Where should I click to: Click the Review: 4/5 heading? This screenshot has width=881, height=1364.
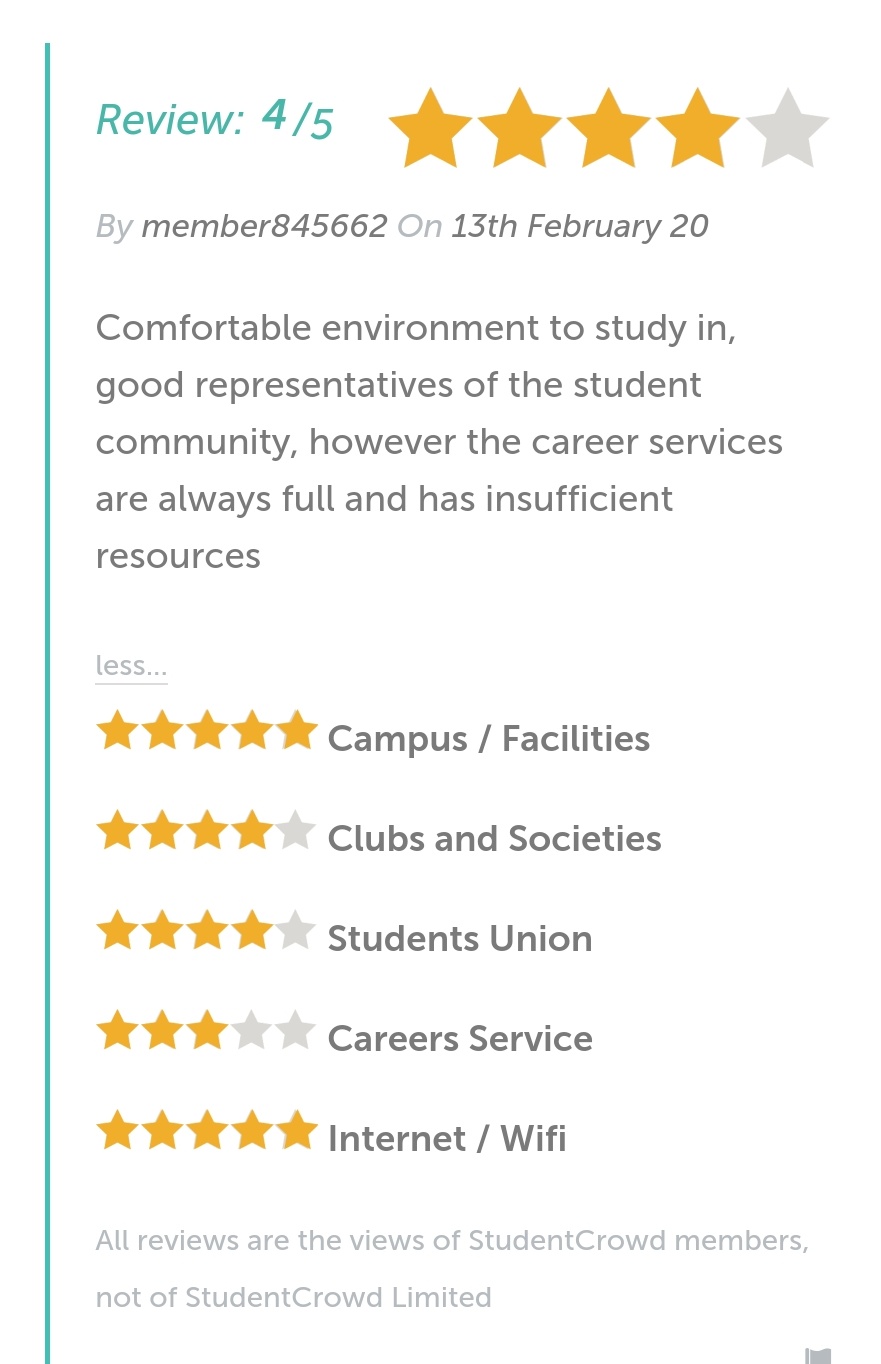tap(215, 120)
